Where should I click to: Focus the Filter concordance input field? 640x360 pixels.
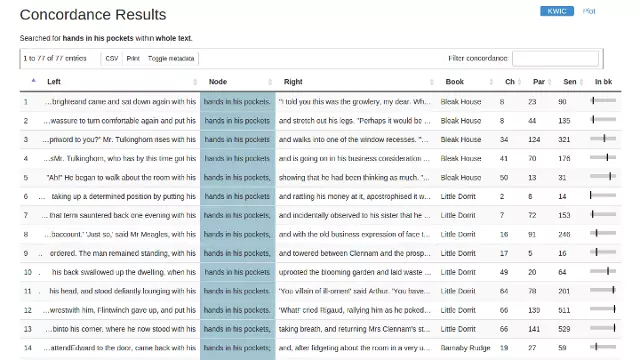[x=556, y=58]
